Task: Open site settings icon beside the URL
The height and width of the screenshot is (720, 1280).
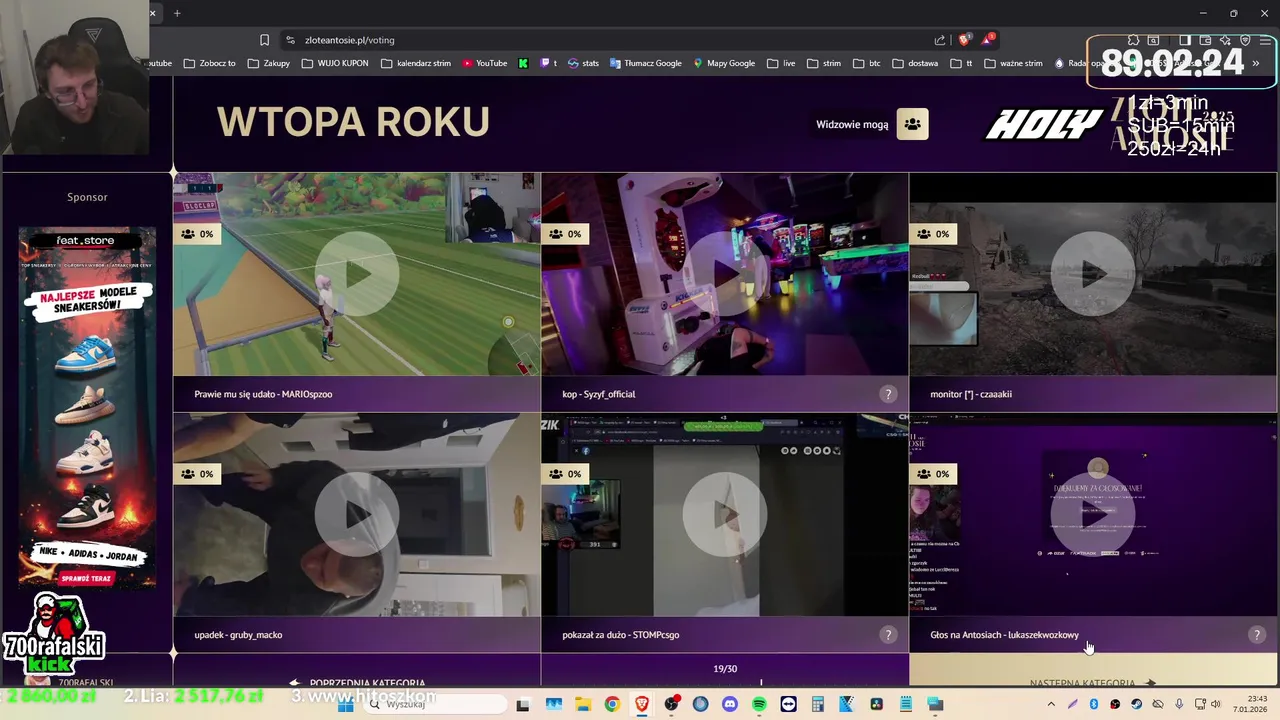Action: click(x=290, y=40)
